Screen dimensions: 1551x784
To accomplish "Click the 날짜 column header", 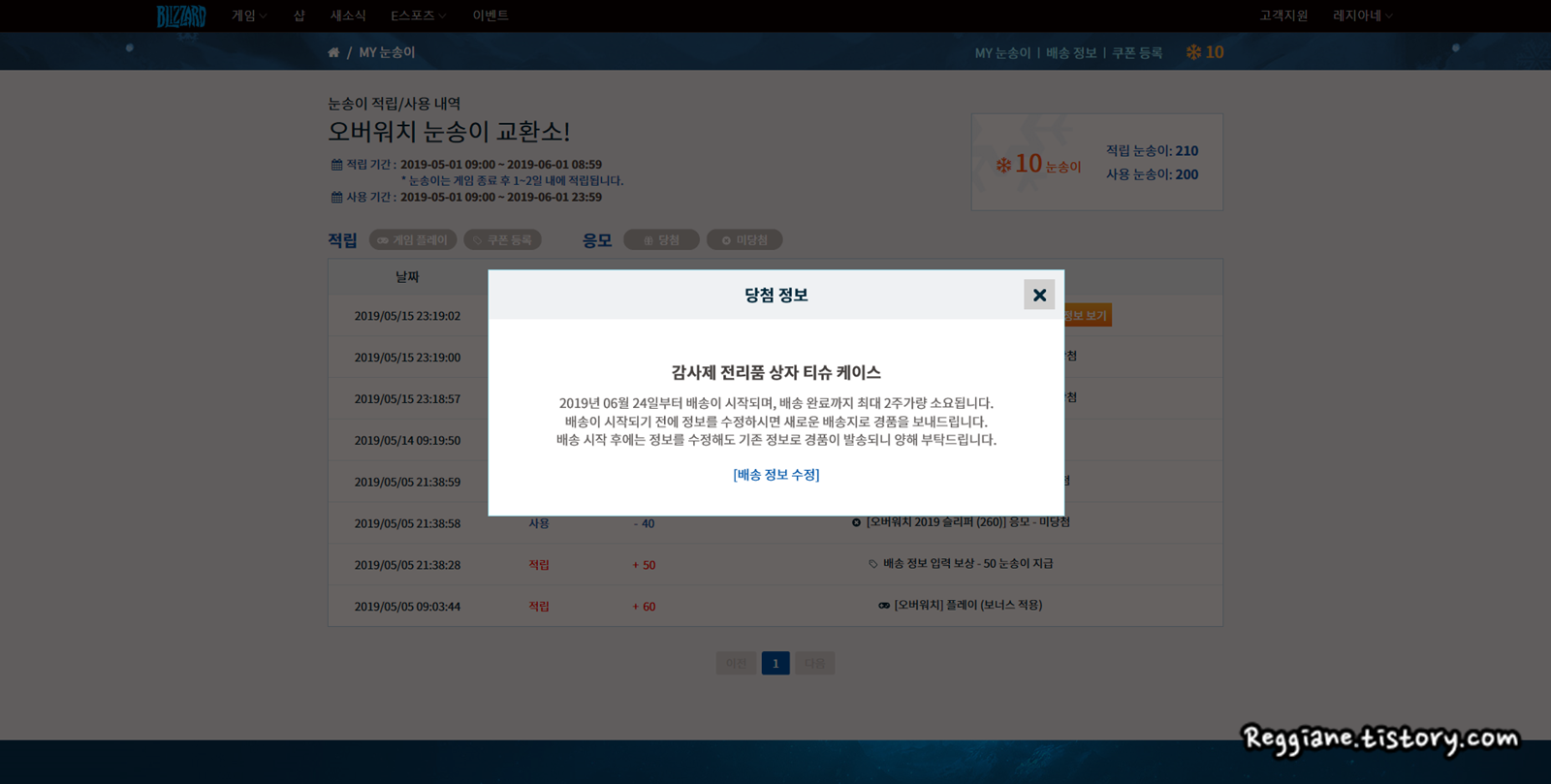I will 407,277.
